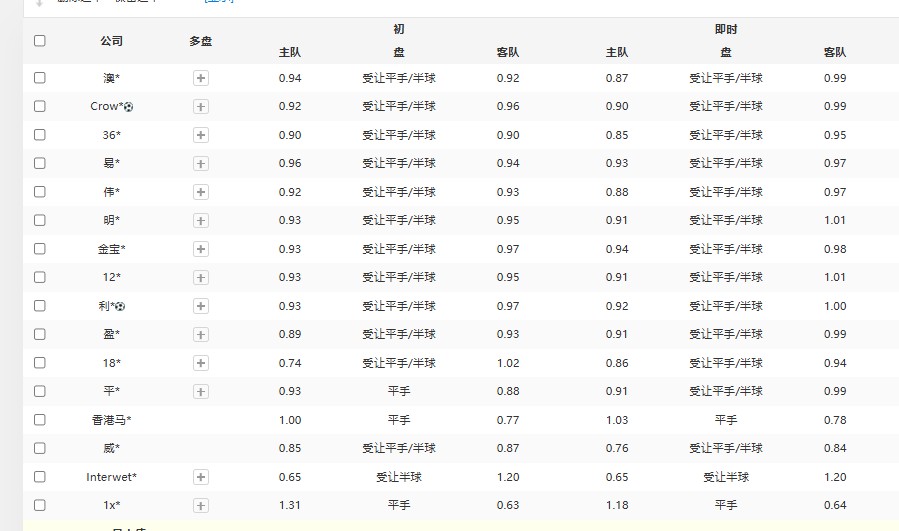
Task: Open the Interwet* company name
Action: (111, 477)
